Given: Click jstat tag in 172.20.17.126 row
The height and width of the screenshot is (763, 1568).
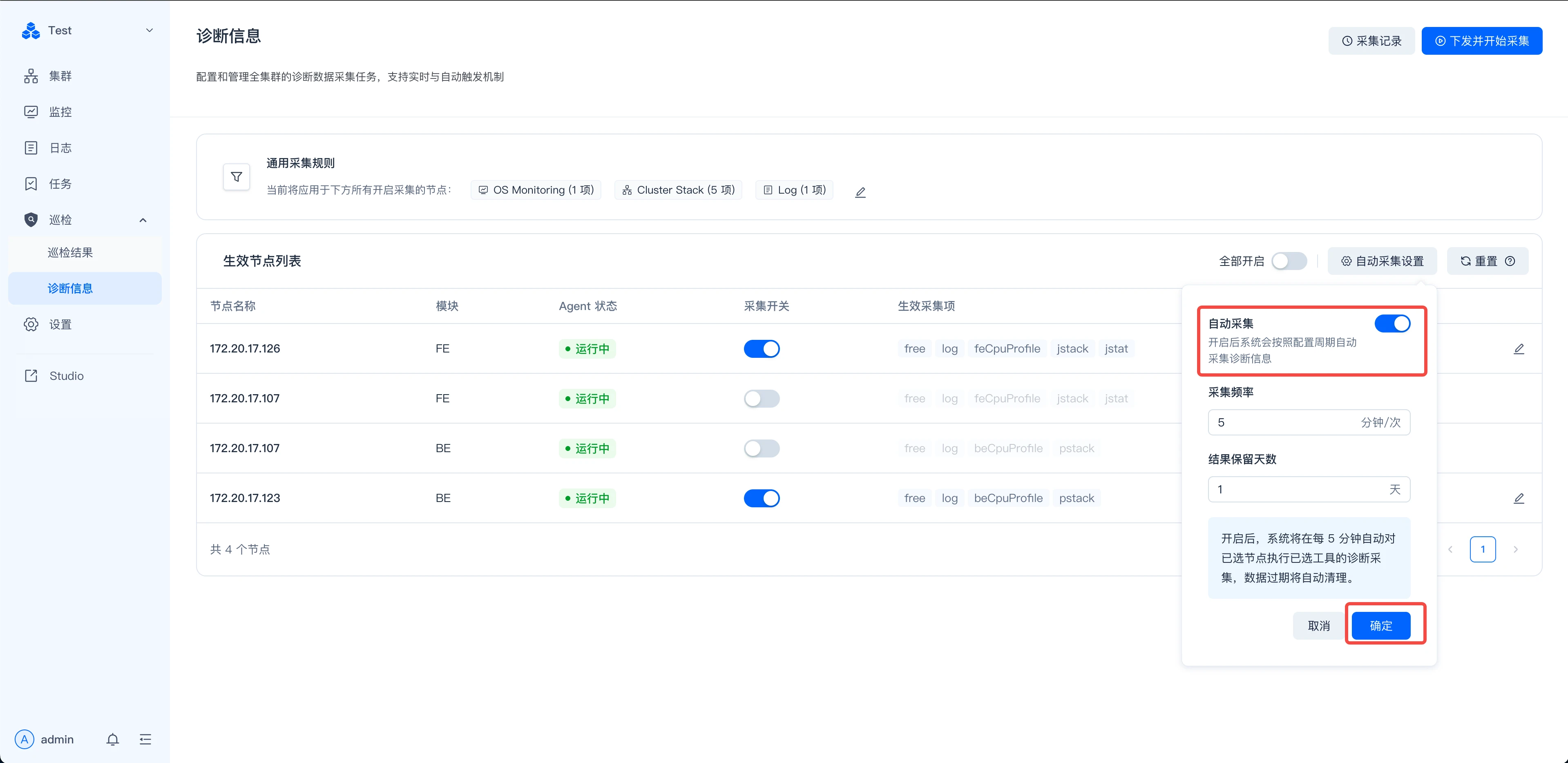Looking at the screenshot, I should tap(1116, 349).
